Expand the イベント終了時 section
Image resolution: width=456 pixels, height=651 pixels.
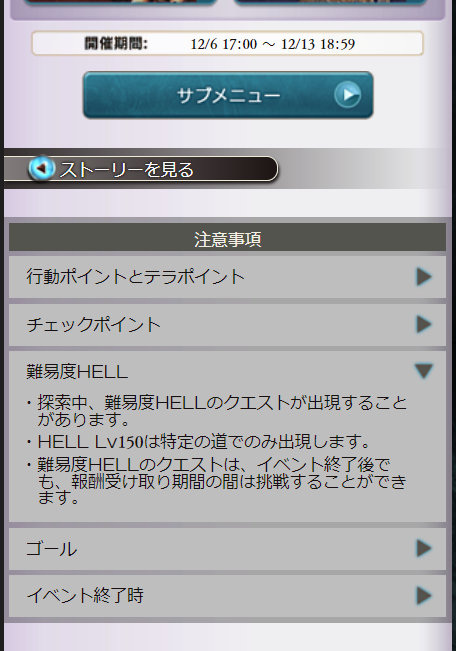[x=227, y=596]
